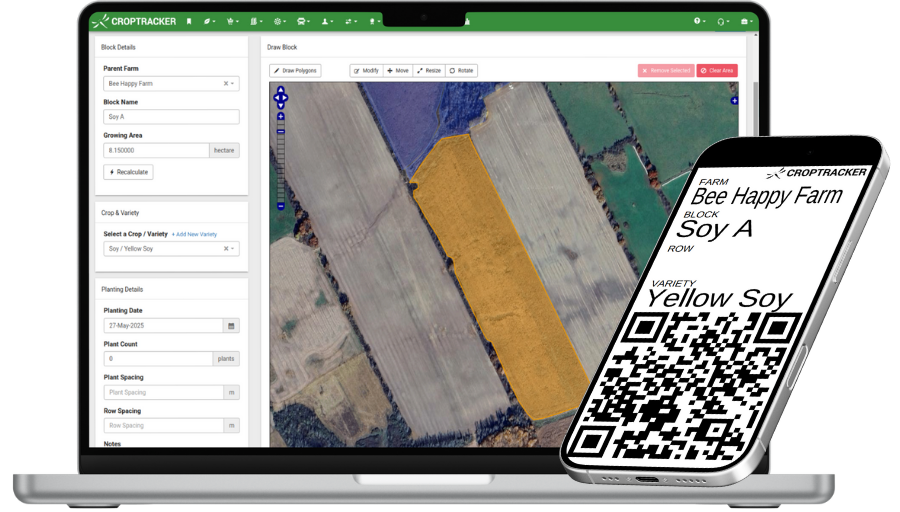Click the hectare unit button

tap(224, 150)
